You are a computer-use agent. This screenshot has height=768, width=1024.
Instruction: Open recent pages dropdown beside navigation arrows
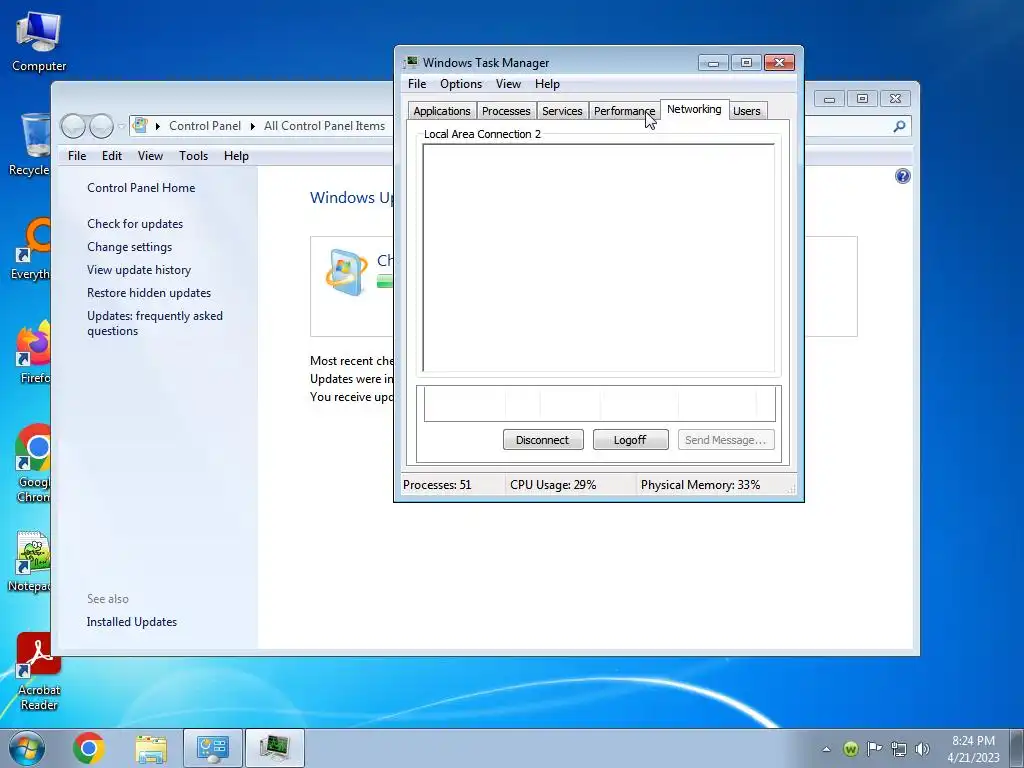click(x=121, y=127)
